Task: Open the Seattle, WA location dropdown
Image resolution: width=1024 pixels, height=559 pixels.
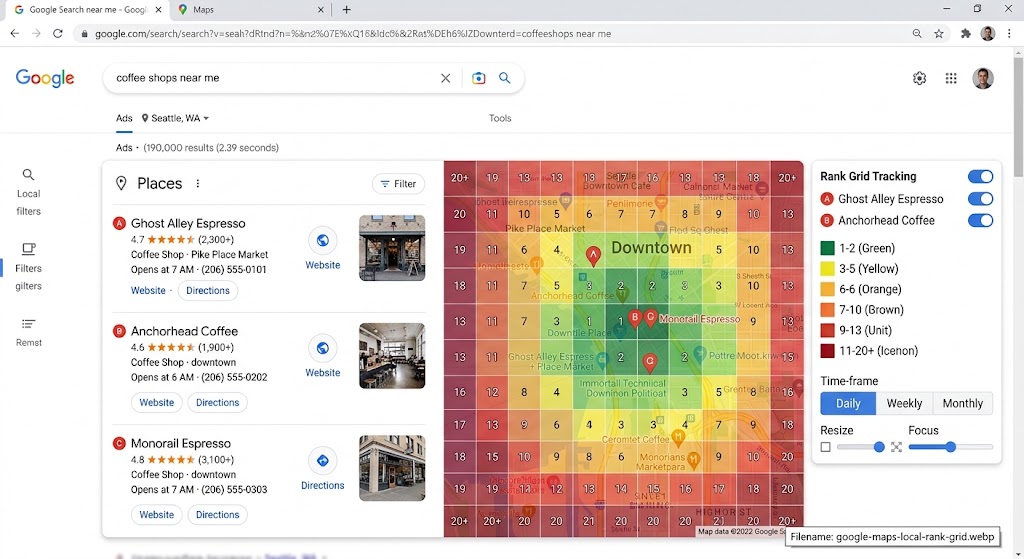Action: click(175, 118)
